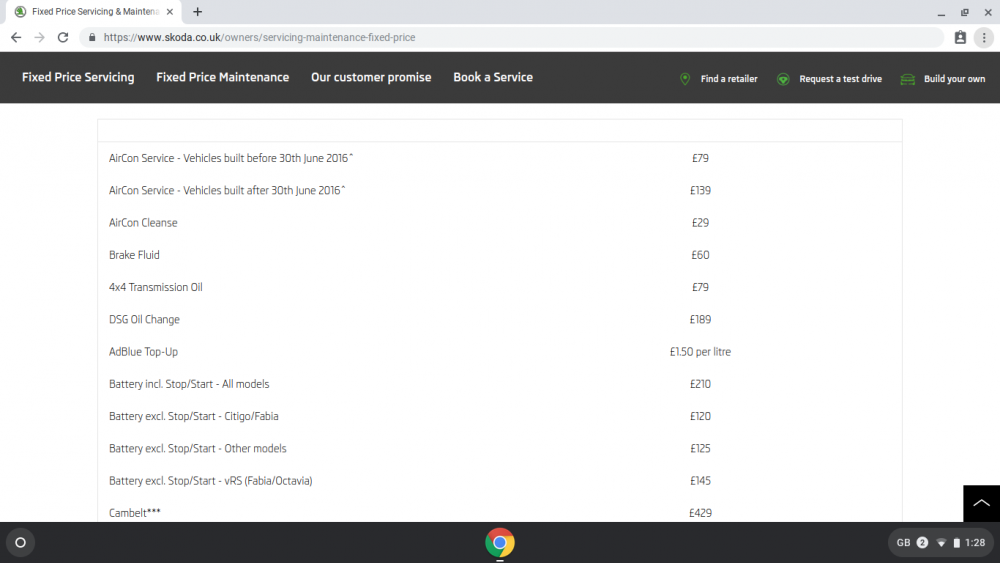Viewport: 1000px width, 563px height.
Task: Open the clipboard extension icon in toolbar
Action: (960, 38)
